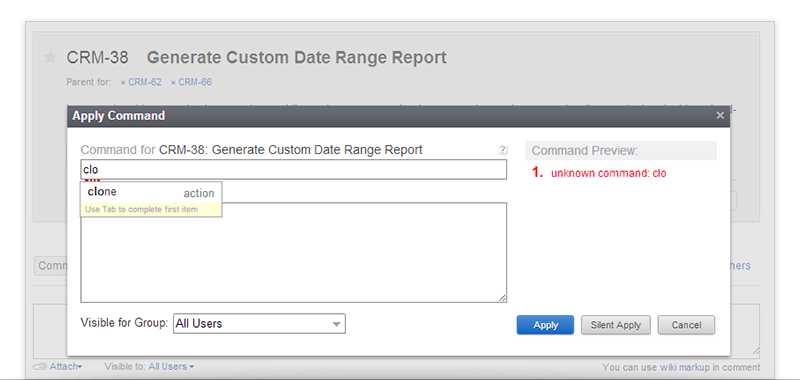The width and height of the screenshot is (800, 380).
Task: Click the issue title Generate Custom Date Range Report
Action: click(x=296, y=58)
